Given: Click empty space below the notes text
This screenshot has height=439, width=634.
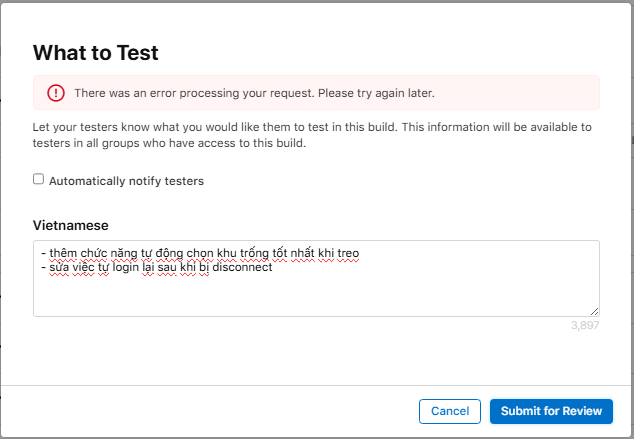Looking at the screenshot, I should [316, 298].
